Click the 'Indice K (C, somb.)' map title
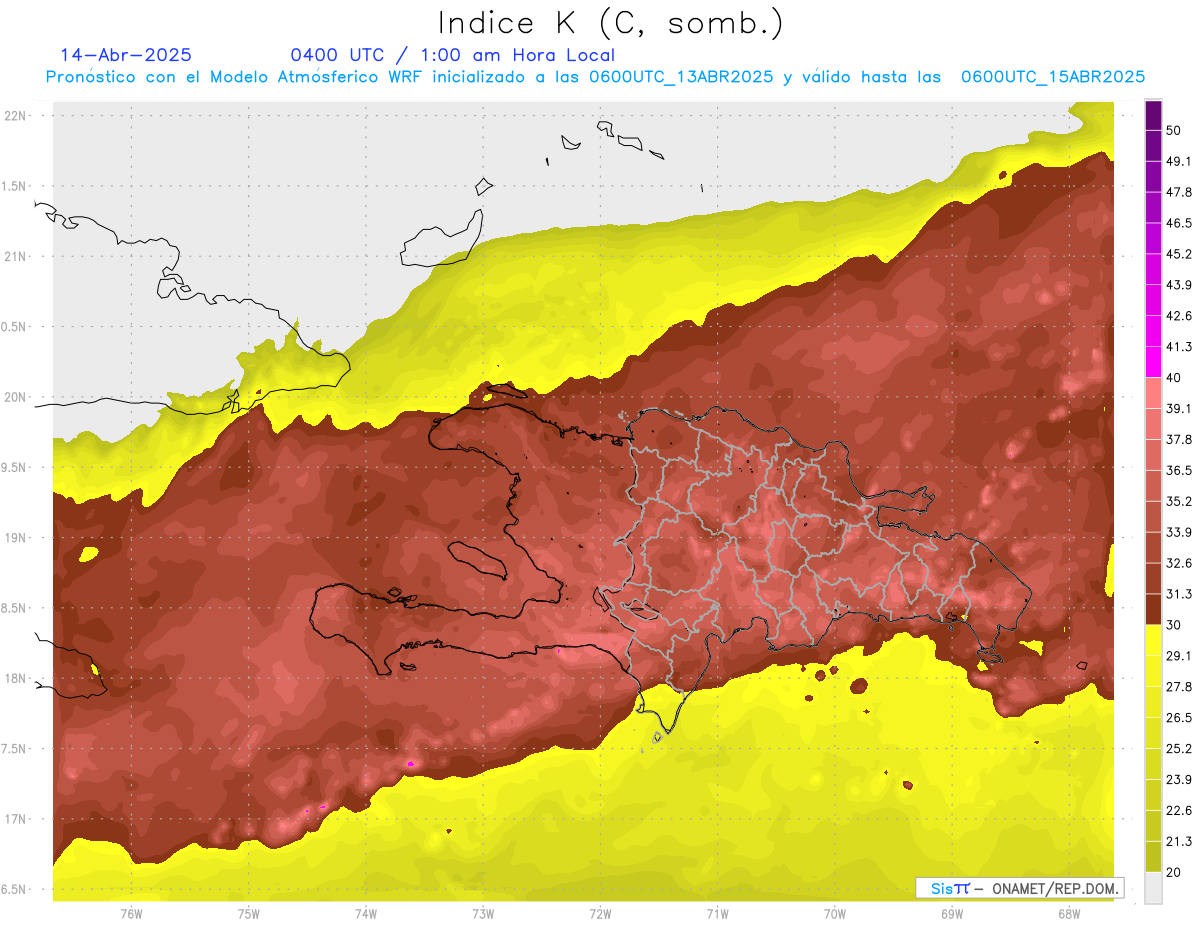The height and width of the screenshot is (927, 1200). point(610,24)
